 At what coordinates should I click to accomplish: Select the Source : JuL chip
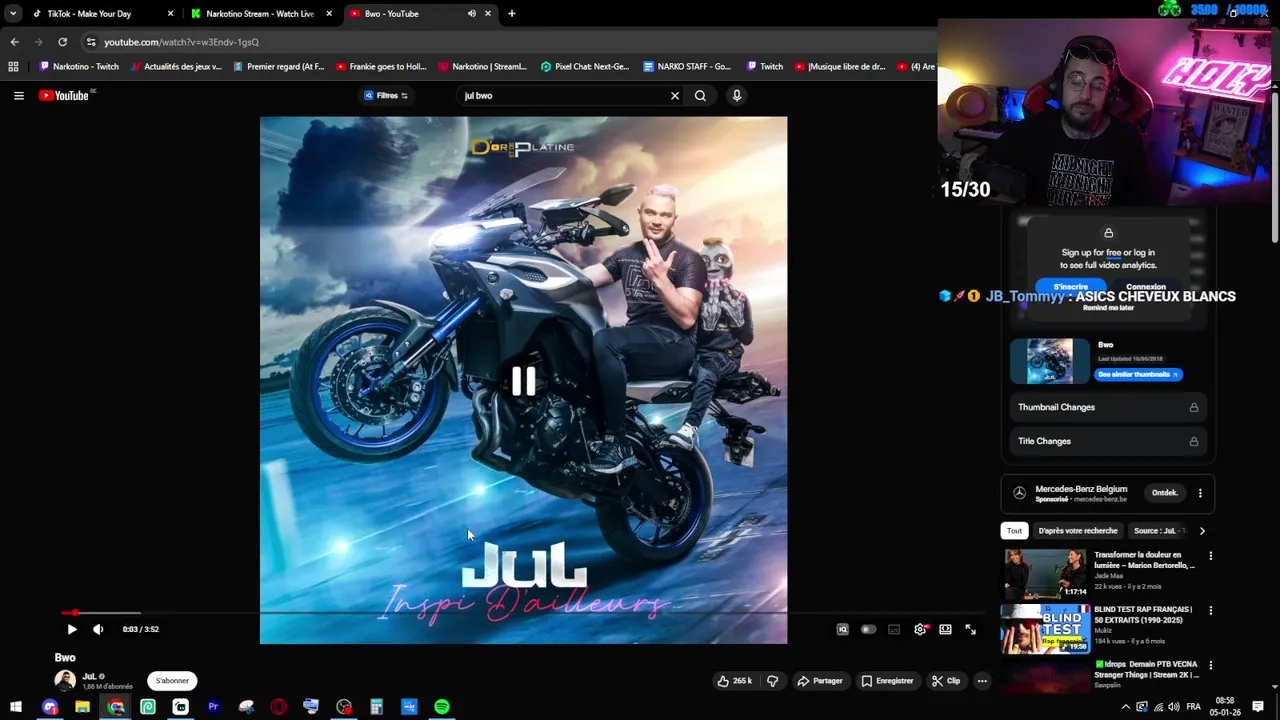point(1159,531)
